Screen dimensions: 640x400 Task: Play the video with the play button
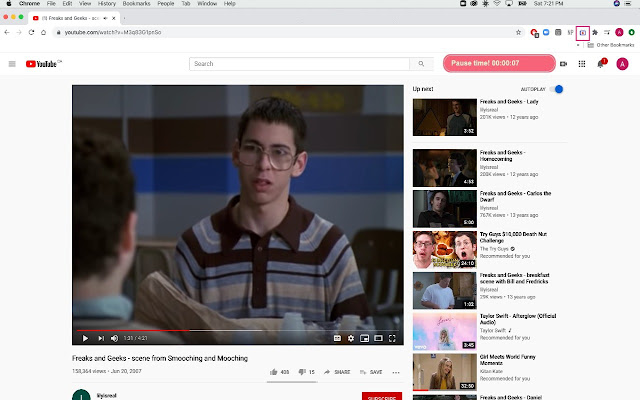click(x=85, y=338)
